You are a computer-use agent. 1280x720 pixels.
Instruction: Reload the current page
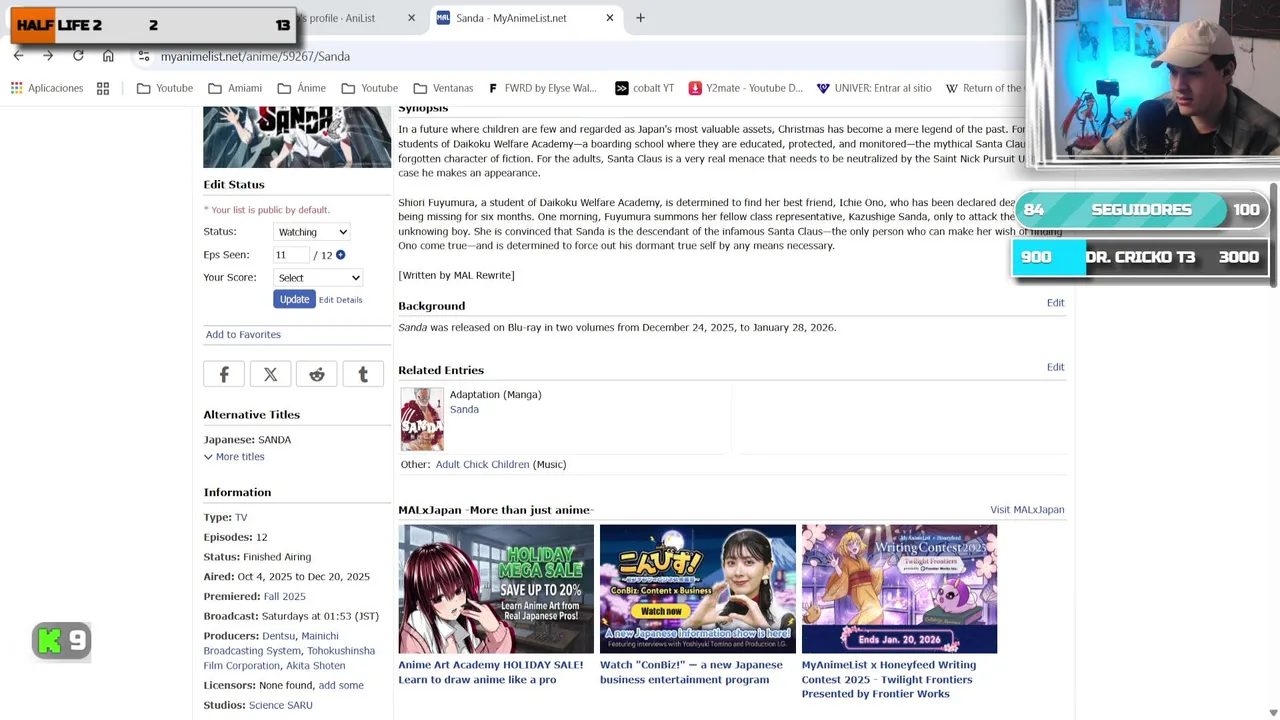point(78,56)
